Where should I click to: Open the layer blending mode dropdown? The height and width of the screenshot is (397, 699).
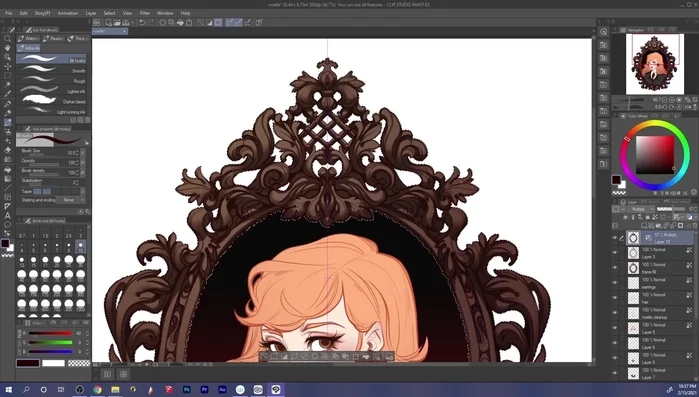click(640, 209)
